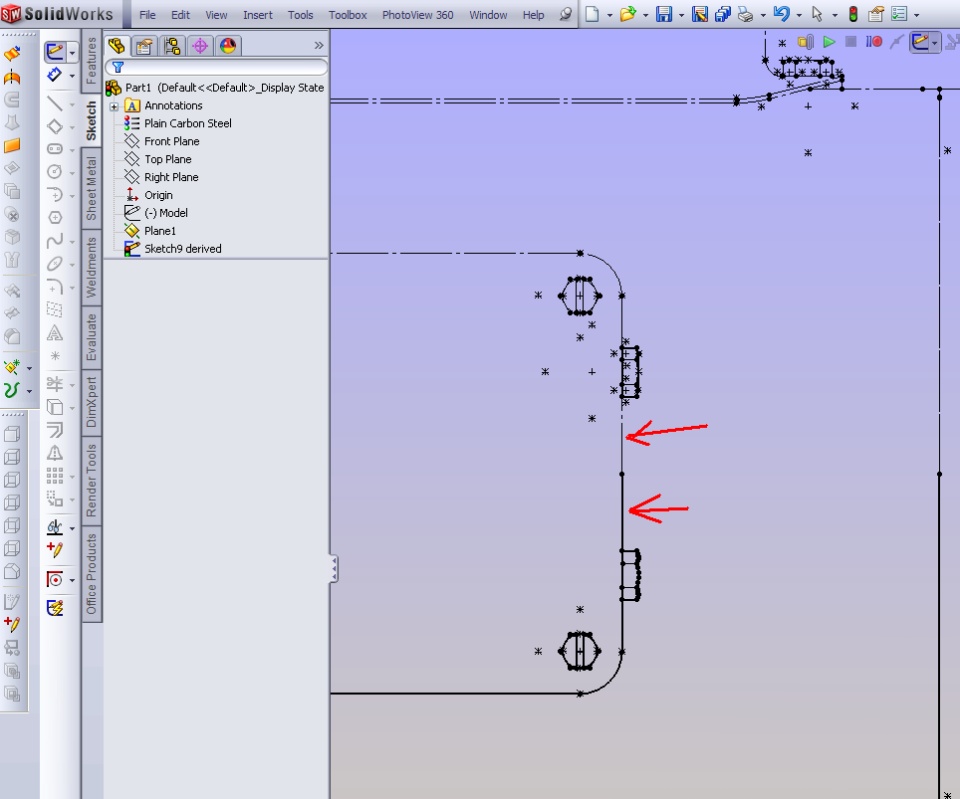Click the Extruded Boss/Base sheet metal flange icon

(x=12, y=54)
